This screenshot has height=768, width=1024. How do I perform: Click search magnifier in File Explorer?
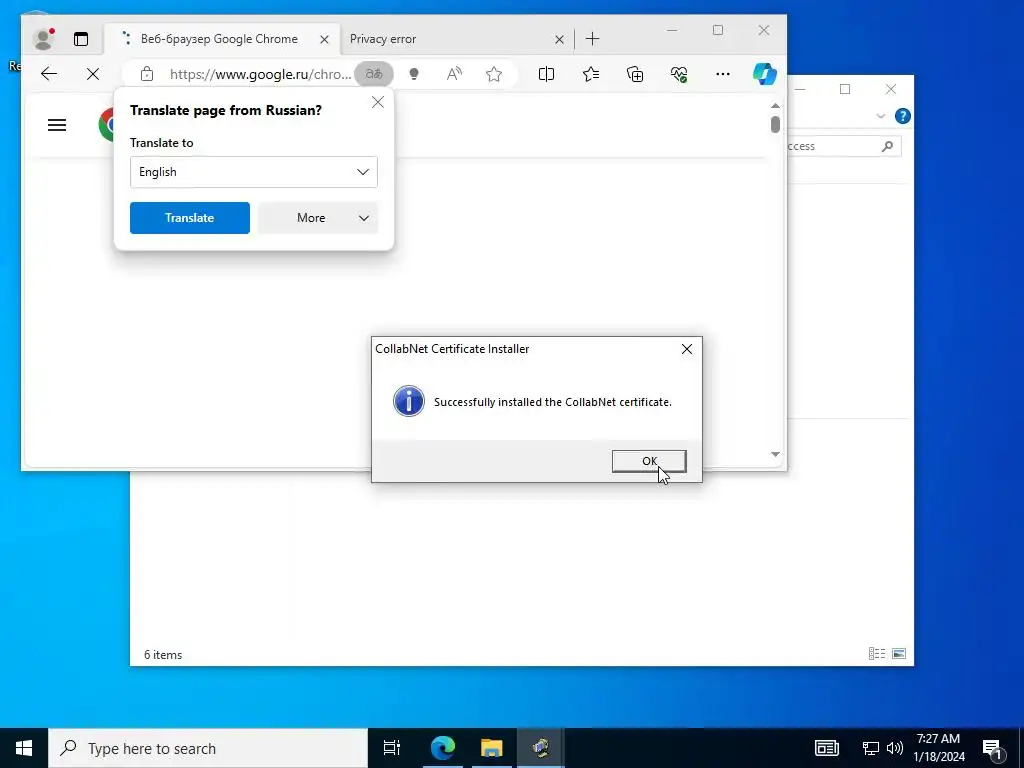click(887, 146)
